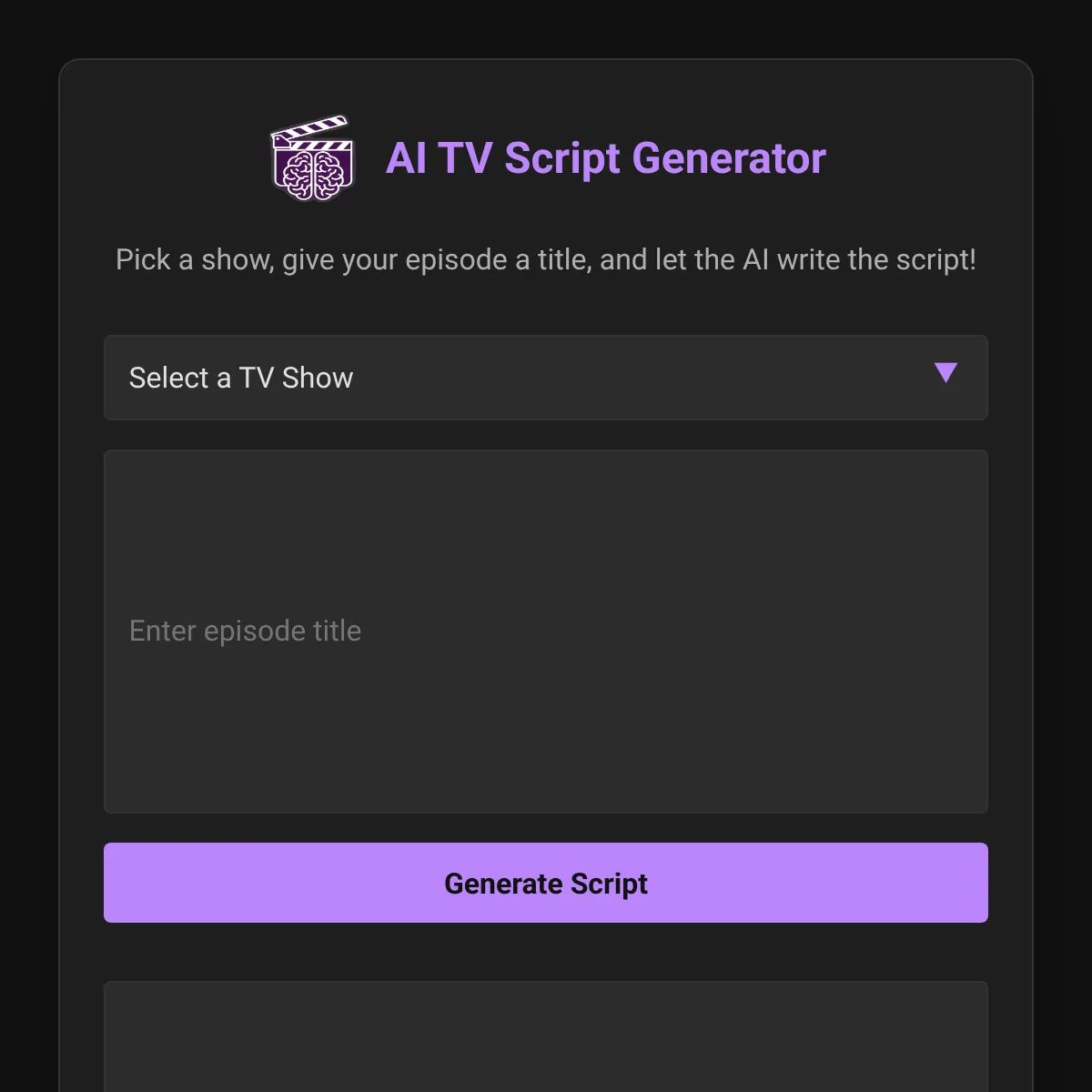
Task: Click the purple dropdown triangle arrow
Action: coord(945,372)
